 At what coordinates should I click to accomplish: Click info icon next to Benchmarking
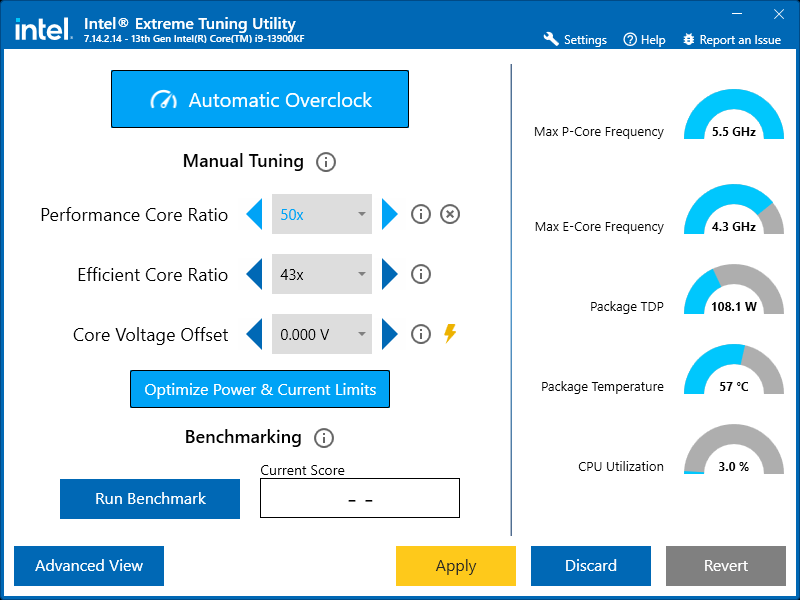(x=323, y=438)
